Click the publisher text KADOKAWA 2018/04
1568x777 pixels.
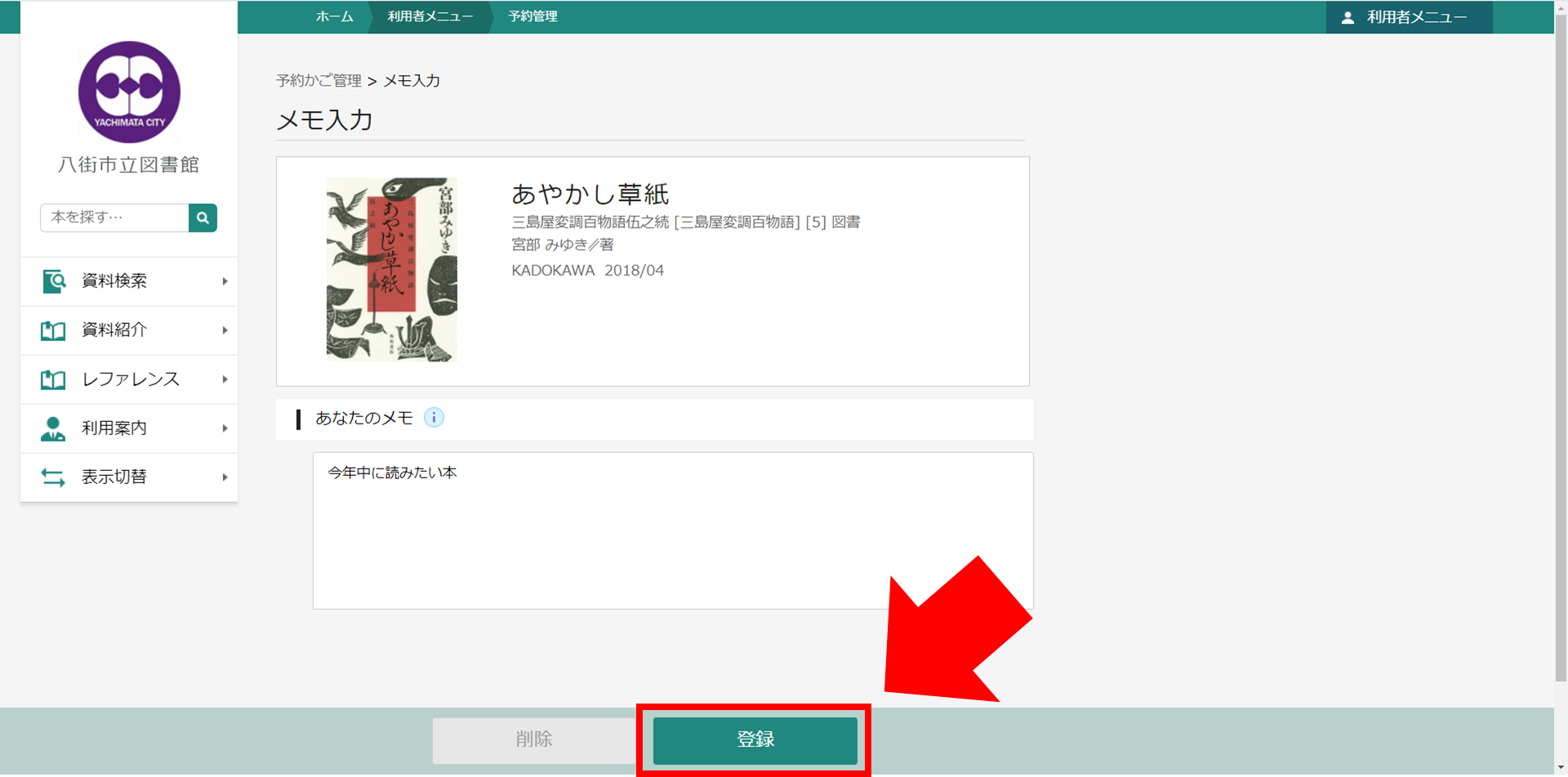(588, 270)
